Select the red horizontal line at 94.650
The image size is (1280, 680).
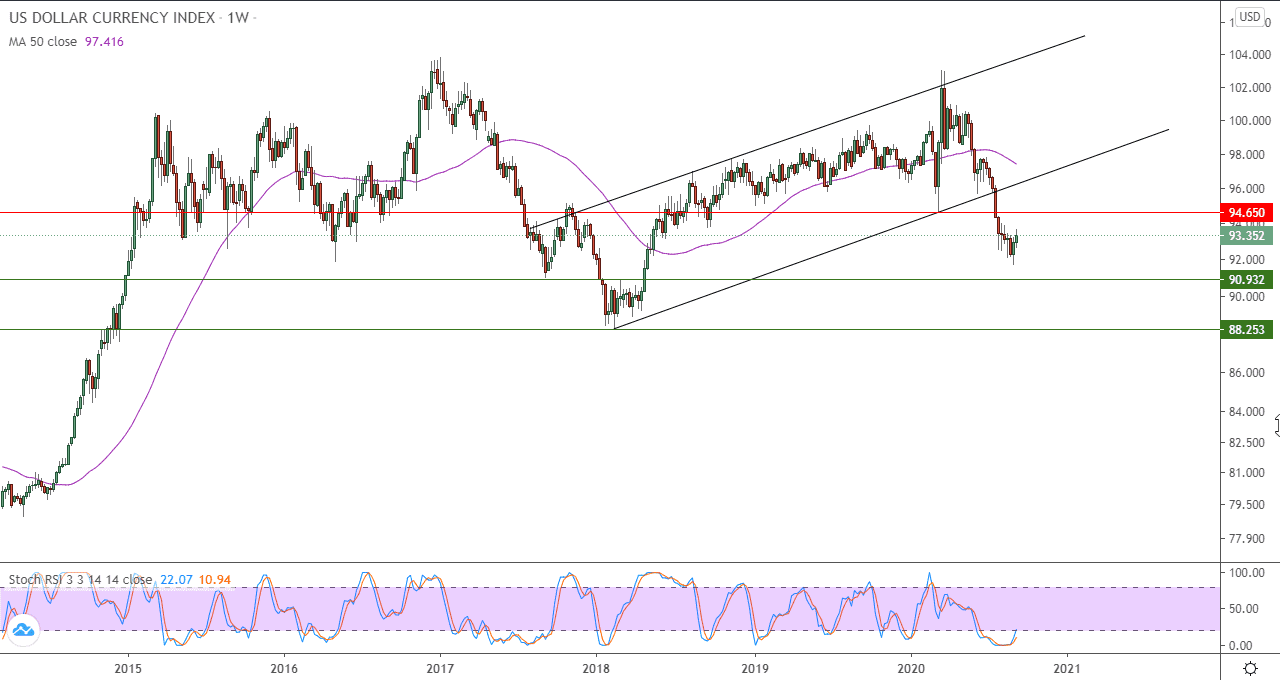tap(608, 213)
